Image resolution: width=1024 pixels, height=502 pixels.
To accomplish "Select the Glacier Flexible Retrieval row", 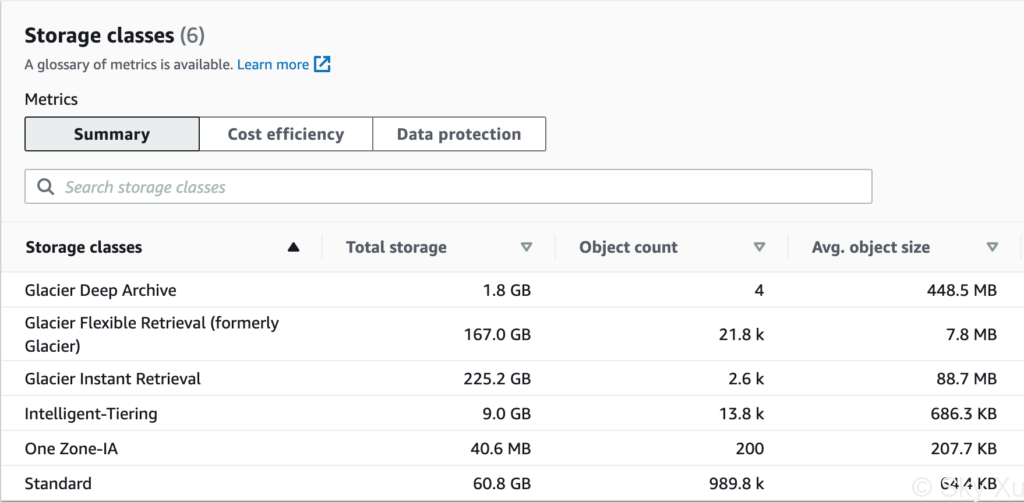I will click(512, 334).
